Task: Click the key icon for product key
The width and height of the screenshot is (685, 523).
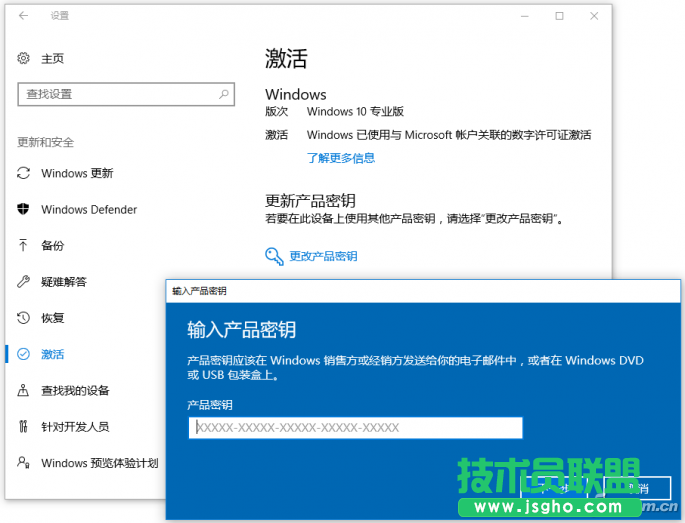Action: [x=274, y=256]
